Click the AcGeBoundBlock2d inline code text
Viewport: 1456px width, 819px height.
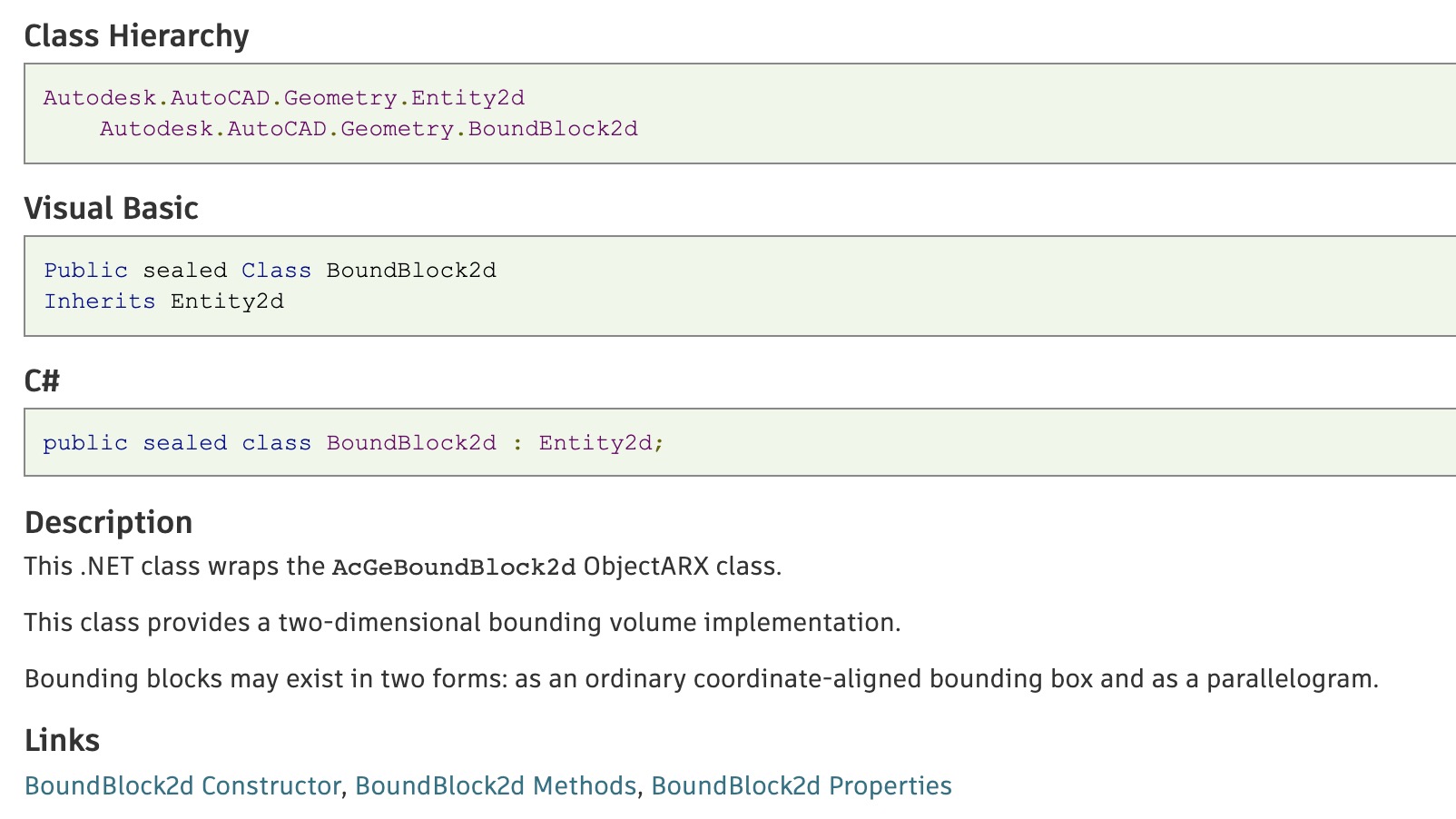(x=454, y=567)
